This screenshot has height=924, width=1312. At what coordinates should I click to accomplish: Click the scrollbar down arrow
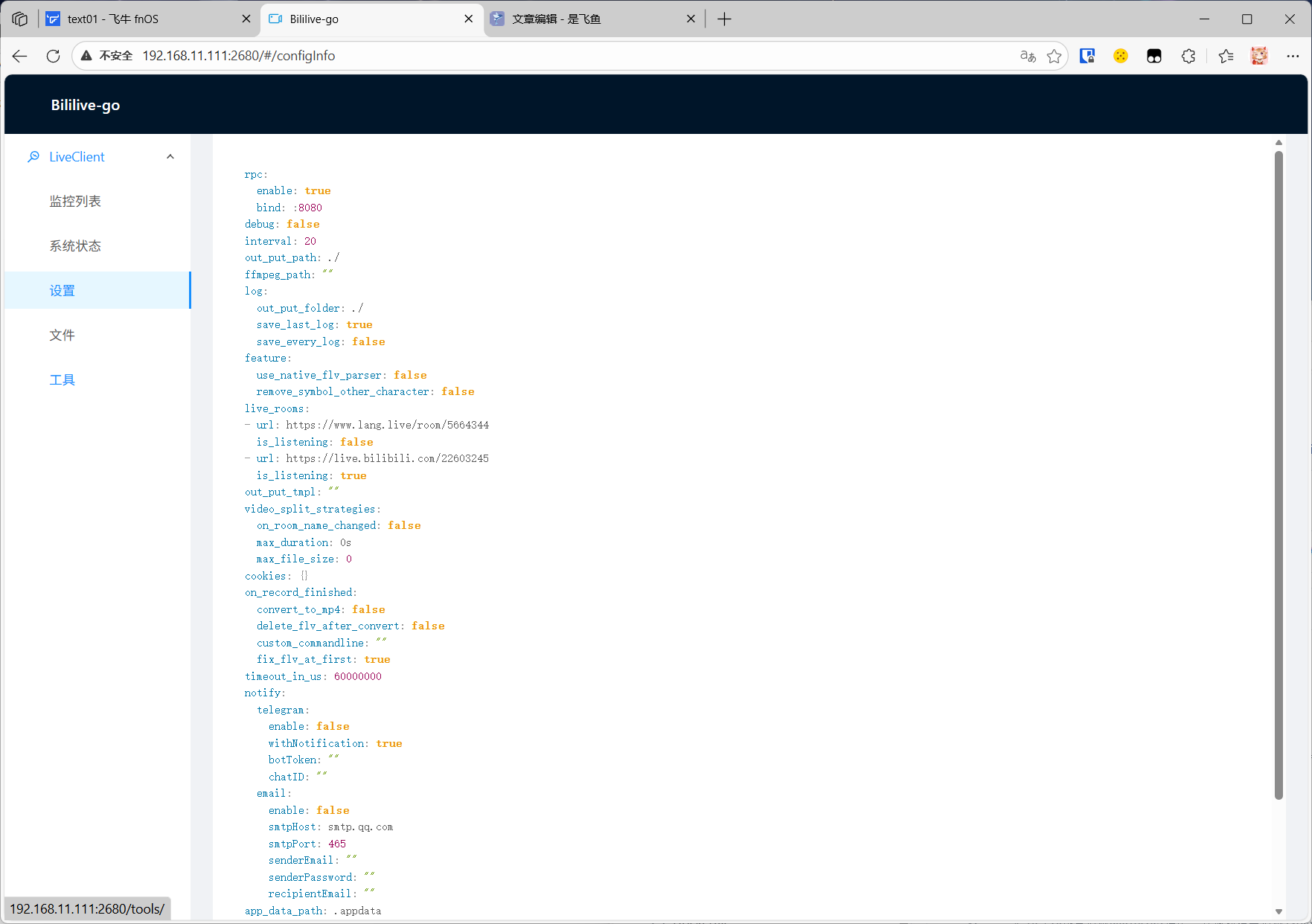coord(1279,911)
